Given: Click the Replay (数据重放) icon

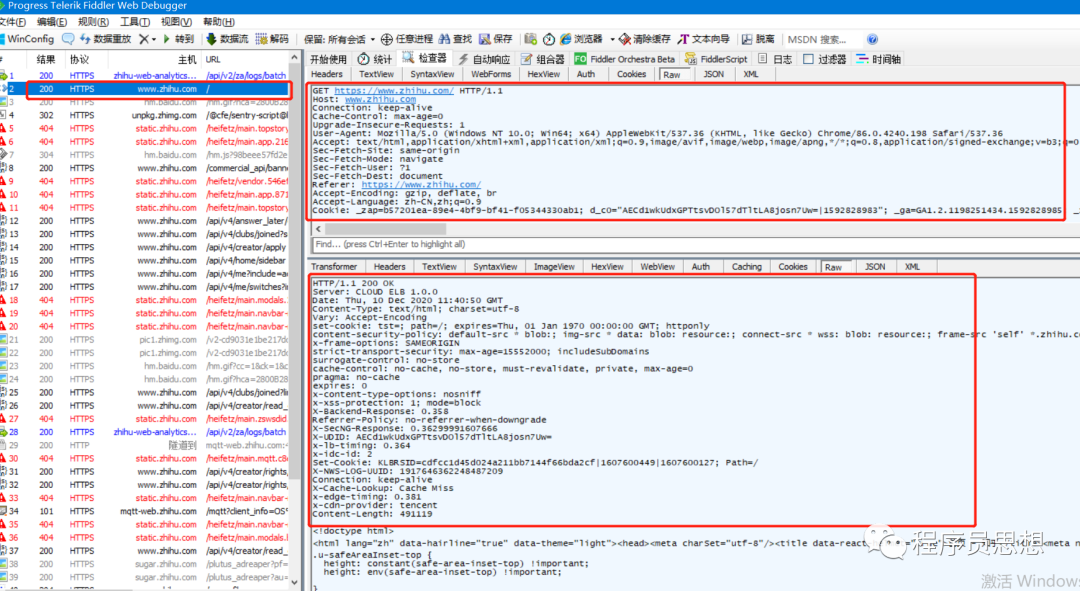Looking at the screenshot, I should pos(85,39).
